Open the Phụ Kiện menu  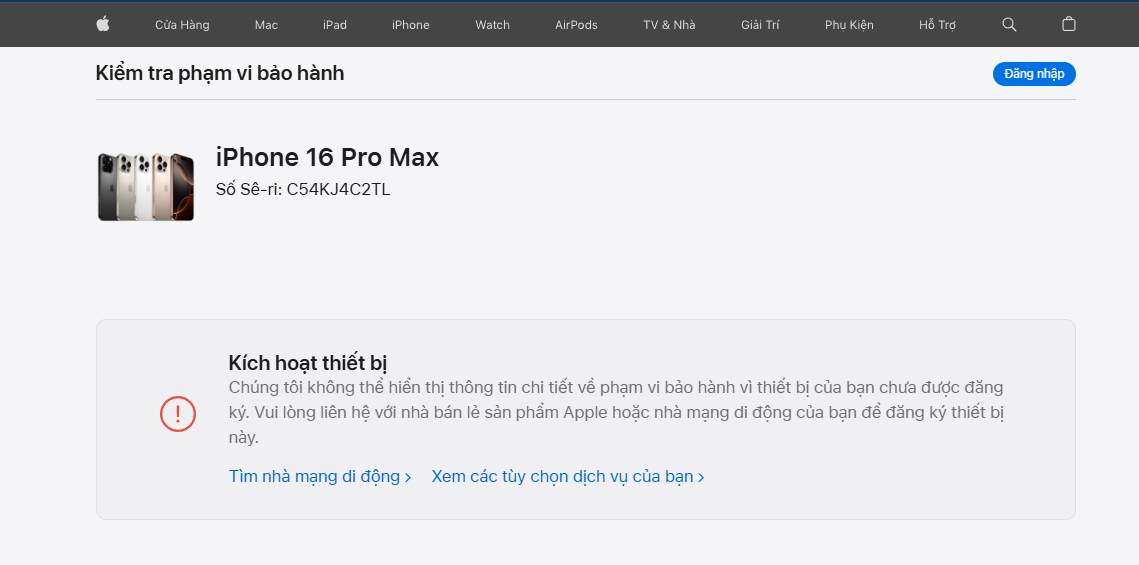849,25
